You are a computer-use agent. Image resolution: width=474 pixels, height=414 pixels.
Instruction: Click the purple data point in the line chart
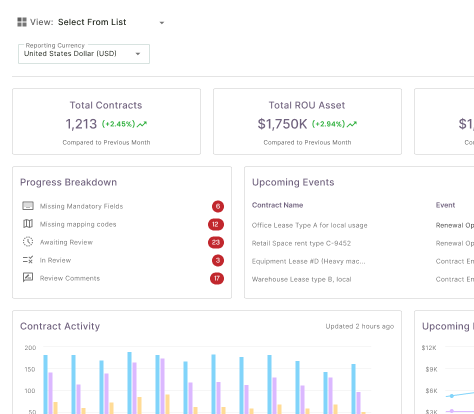point(452,411)
